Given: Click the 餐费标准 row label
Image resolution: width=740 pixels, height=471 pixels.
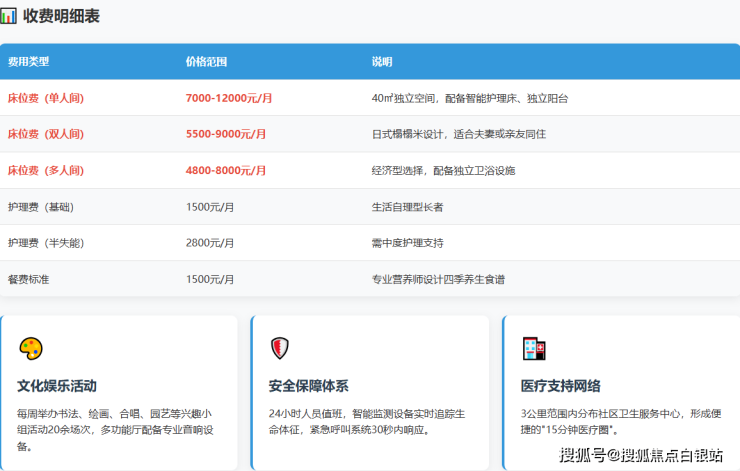Looking at the screenshot, I should coord(28,279).
